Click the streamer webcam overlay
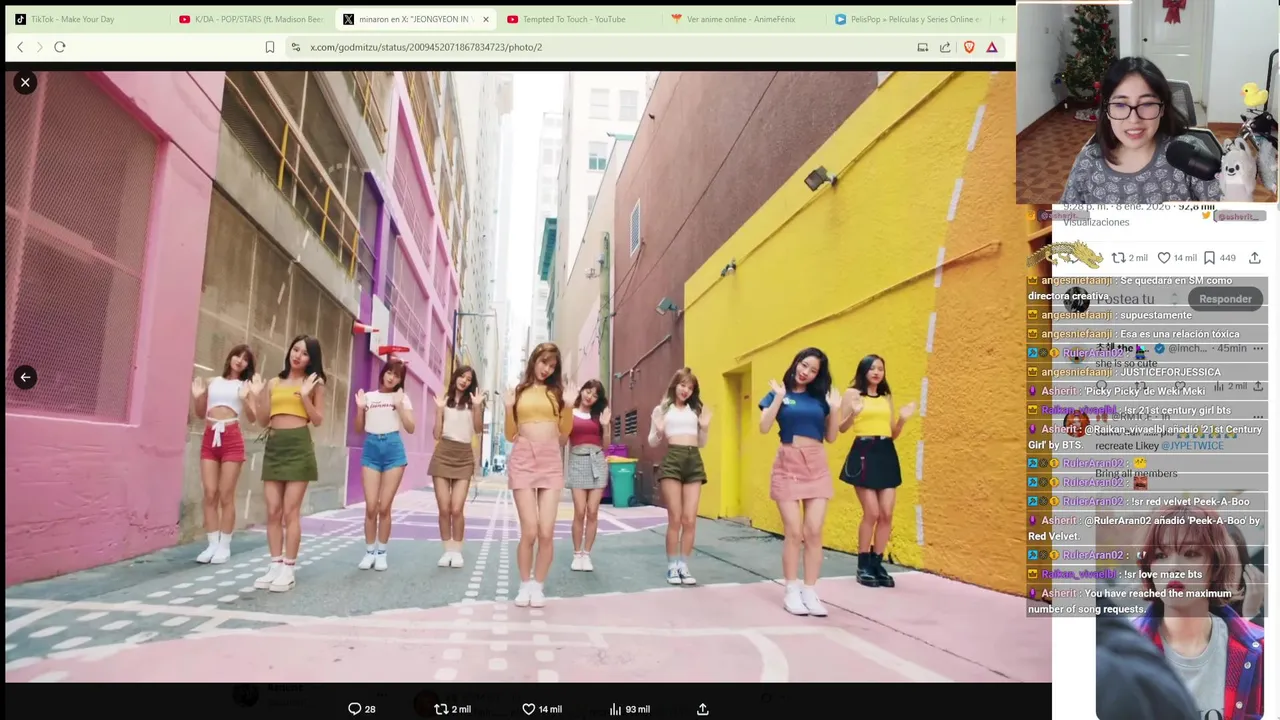This screenshot has width=1280, height=720. coord(1147,102)
